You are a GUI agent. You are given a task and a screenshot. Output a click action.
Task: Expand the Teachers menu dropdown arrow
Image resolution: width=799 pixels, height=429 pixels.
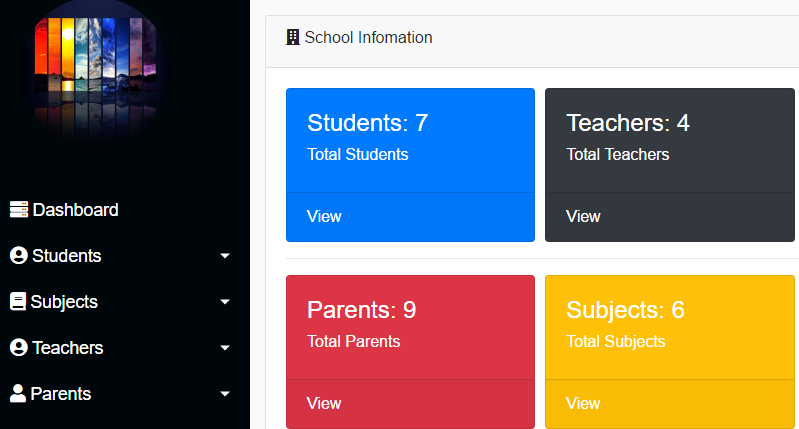click(x=225, y=348)
